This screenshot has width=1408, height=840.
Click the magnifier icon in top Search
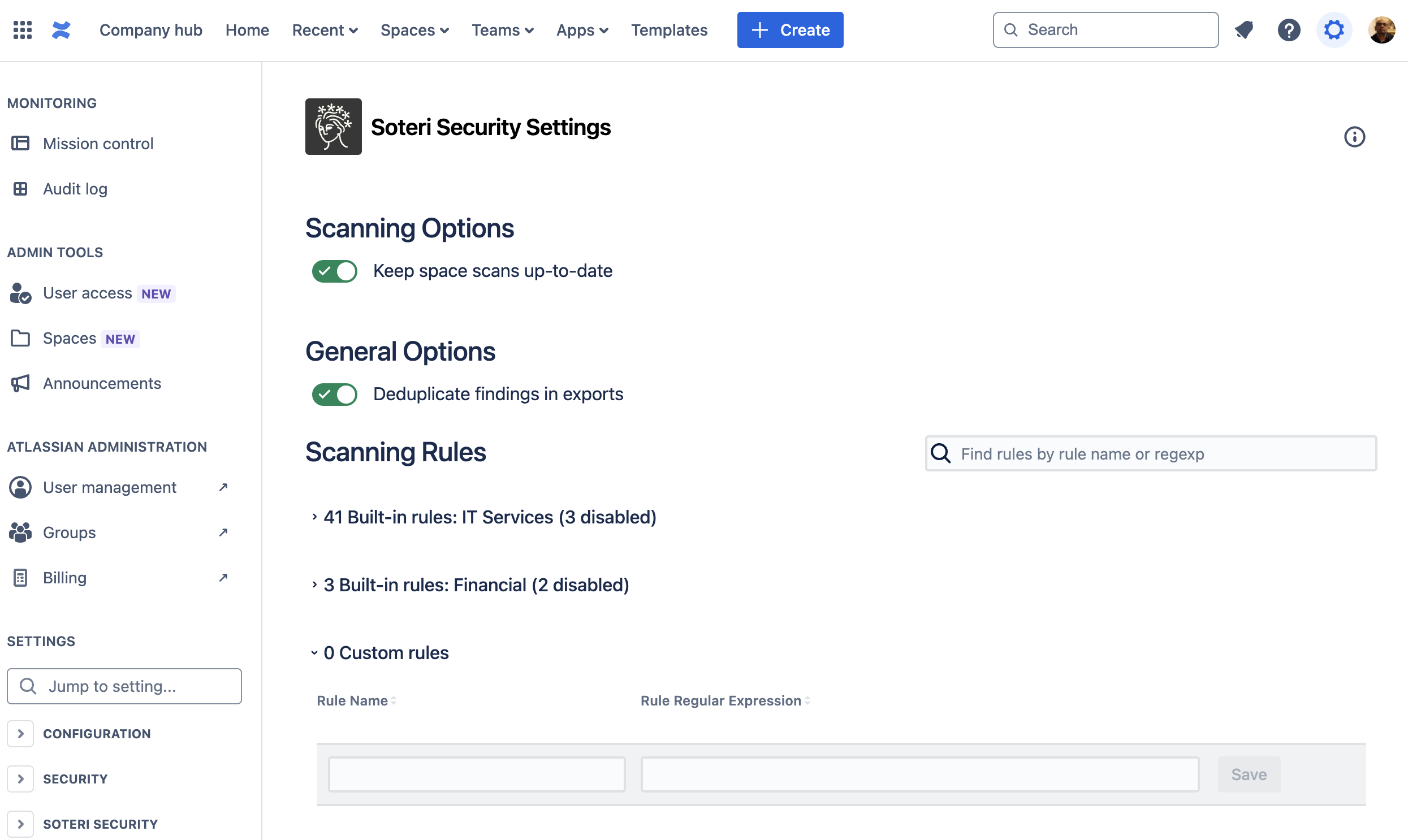click(x=1010, y=30)
